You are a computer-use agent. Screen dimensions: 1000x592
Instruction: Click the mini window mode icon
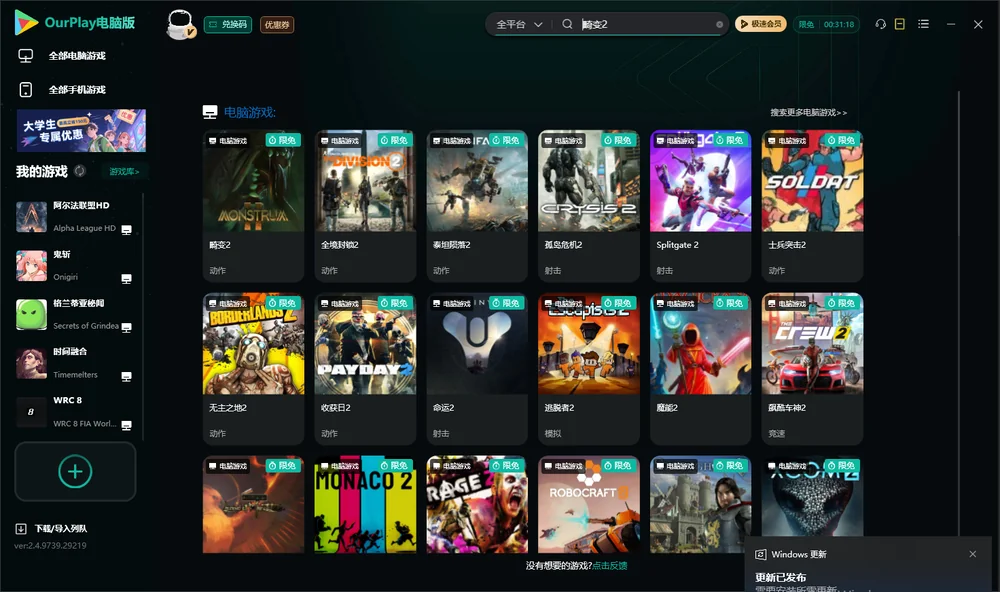pos(900,24)
